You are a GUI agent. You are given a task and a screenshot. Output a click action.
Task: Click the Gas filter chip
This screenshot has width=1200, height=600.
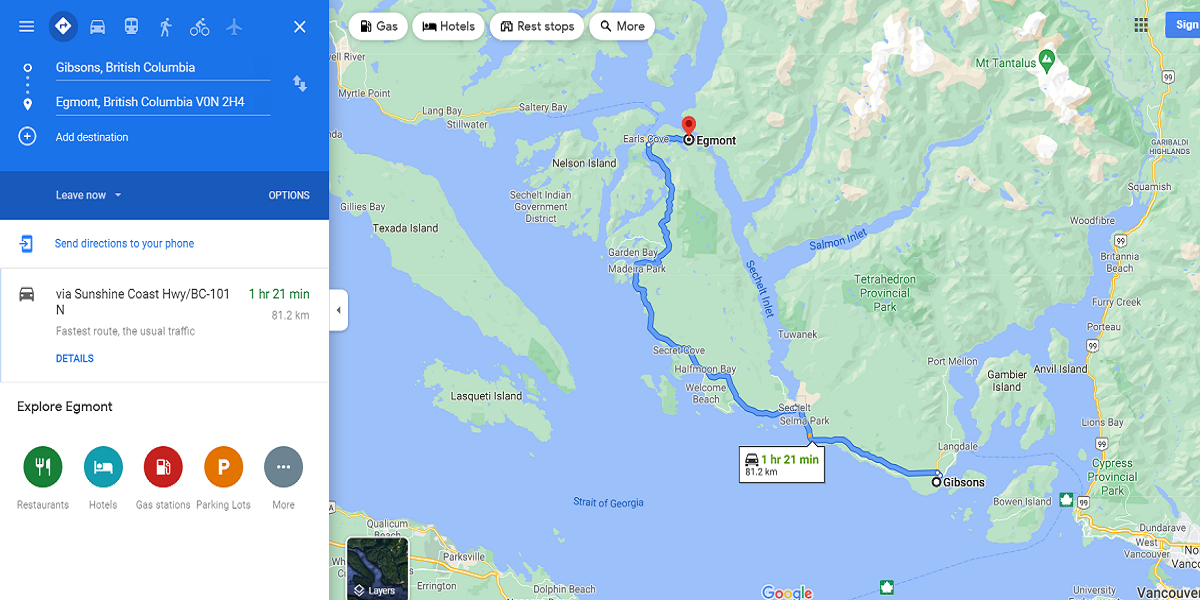click(377, 26)
